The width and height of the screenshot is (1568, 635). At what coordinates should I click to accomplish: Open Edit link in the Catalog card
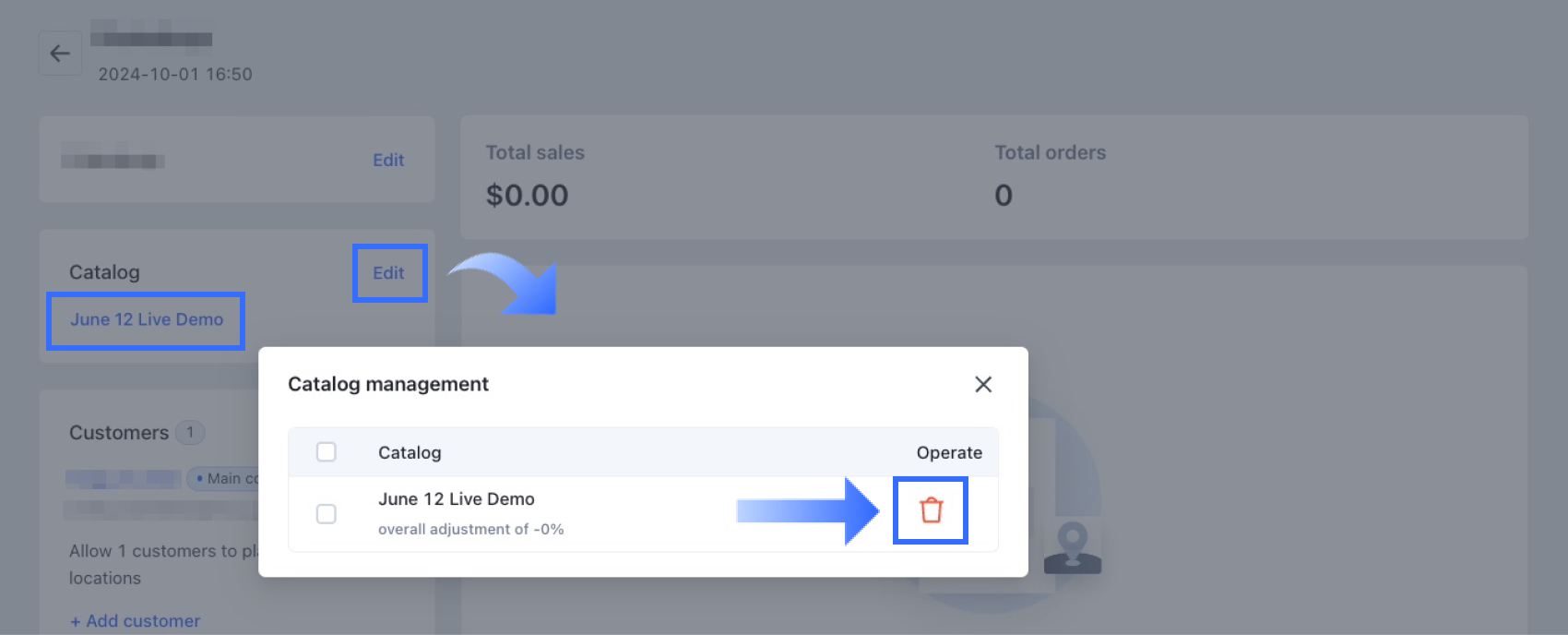pos(388,273)
